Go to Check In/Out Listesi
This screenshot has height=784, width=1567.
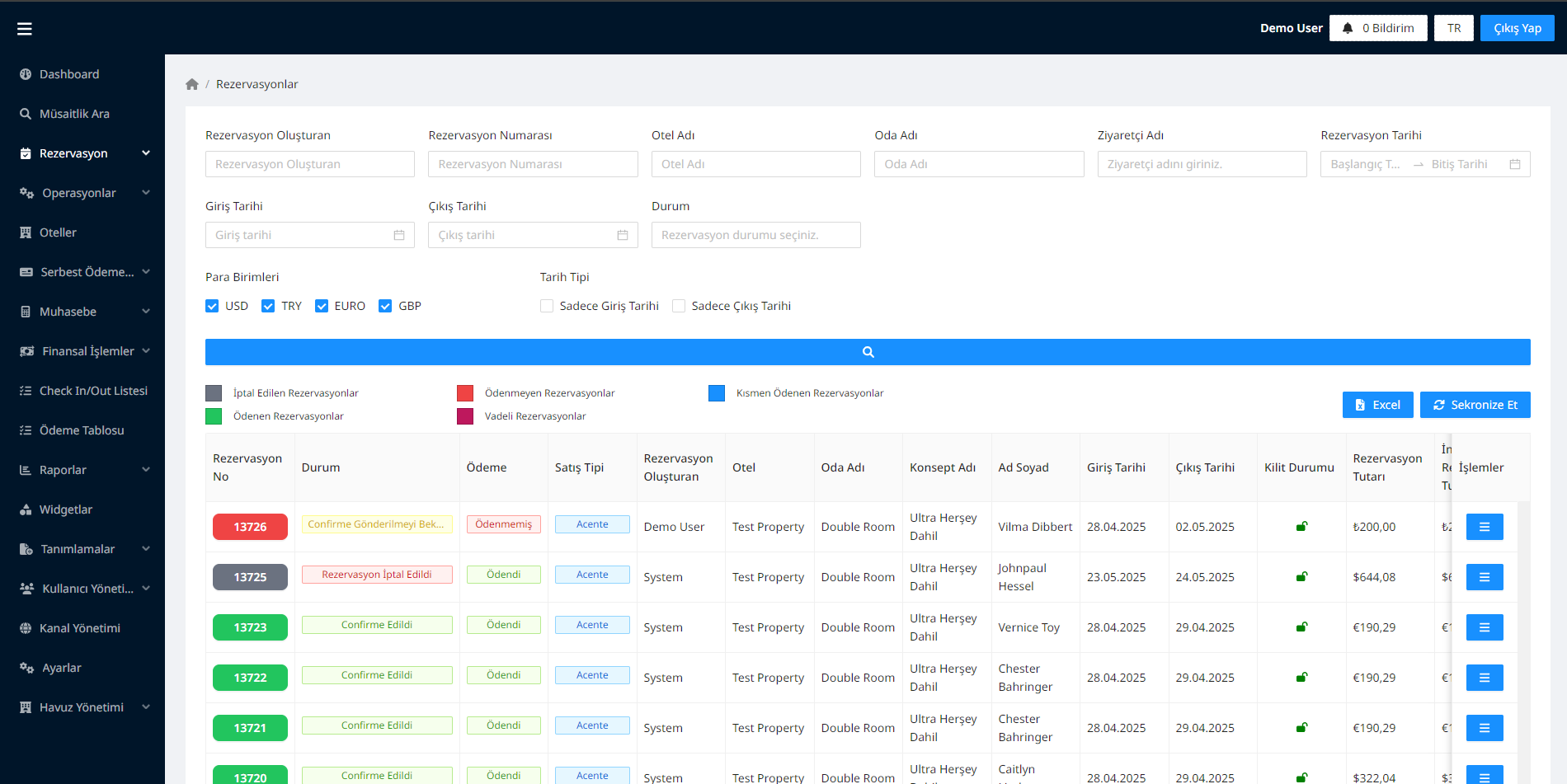[x=93, y=391]
